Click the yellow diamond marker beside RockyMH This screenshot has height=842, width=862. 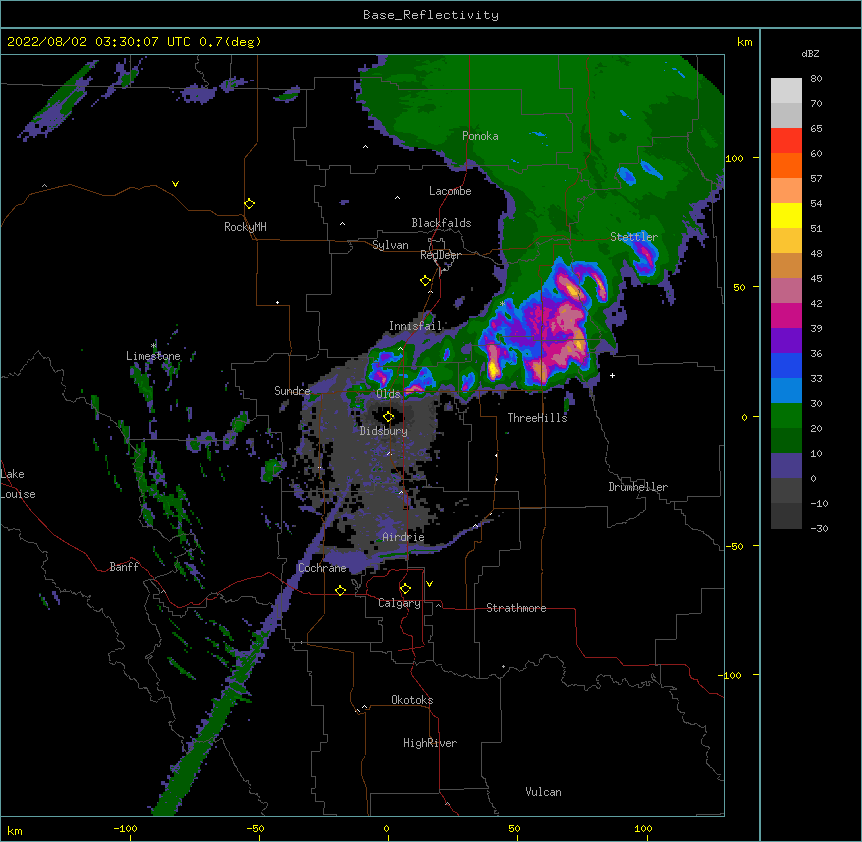250,204
